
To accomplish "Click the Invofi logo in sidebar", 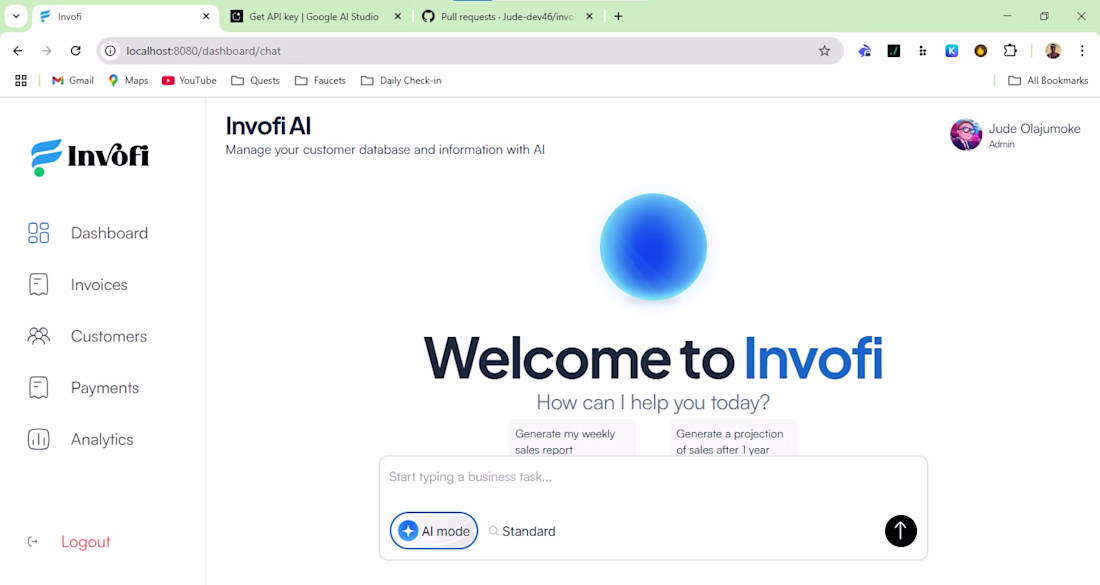I will click(90, 156).
